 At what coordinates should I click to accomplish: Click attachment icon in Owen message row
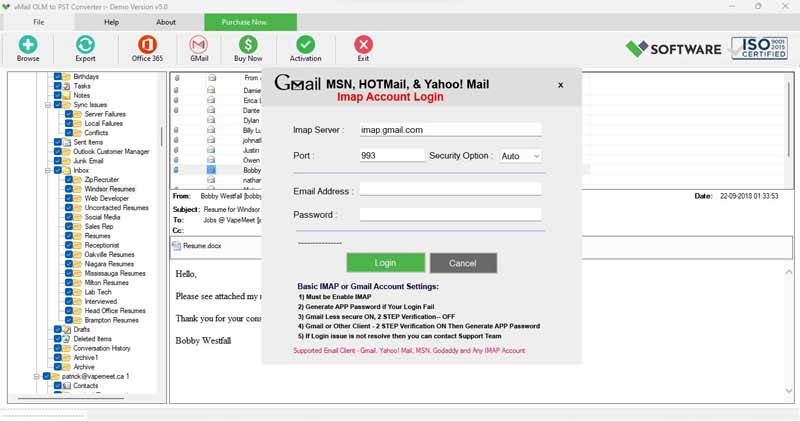pos(176,160)
